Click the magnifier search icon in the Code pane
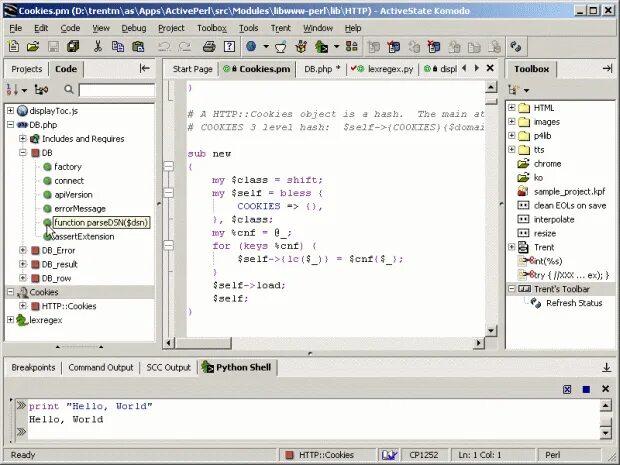This screenshot has height=465, width=620. (x=69, y=90)
